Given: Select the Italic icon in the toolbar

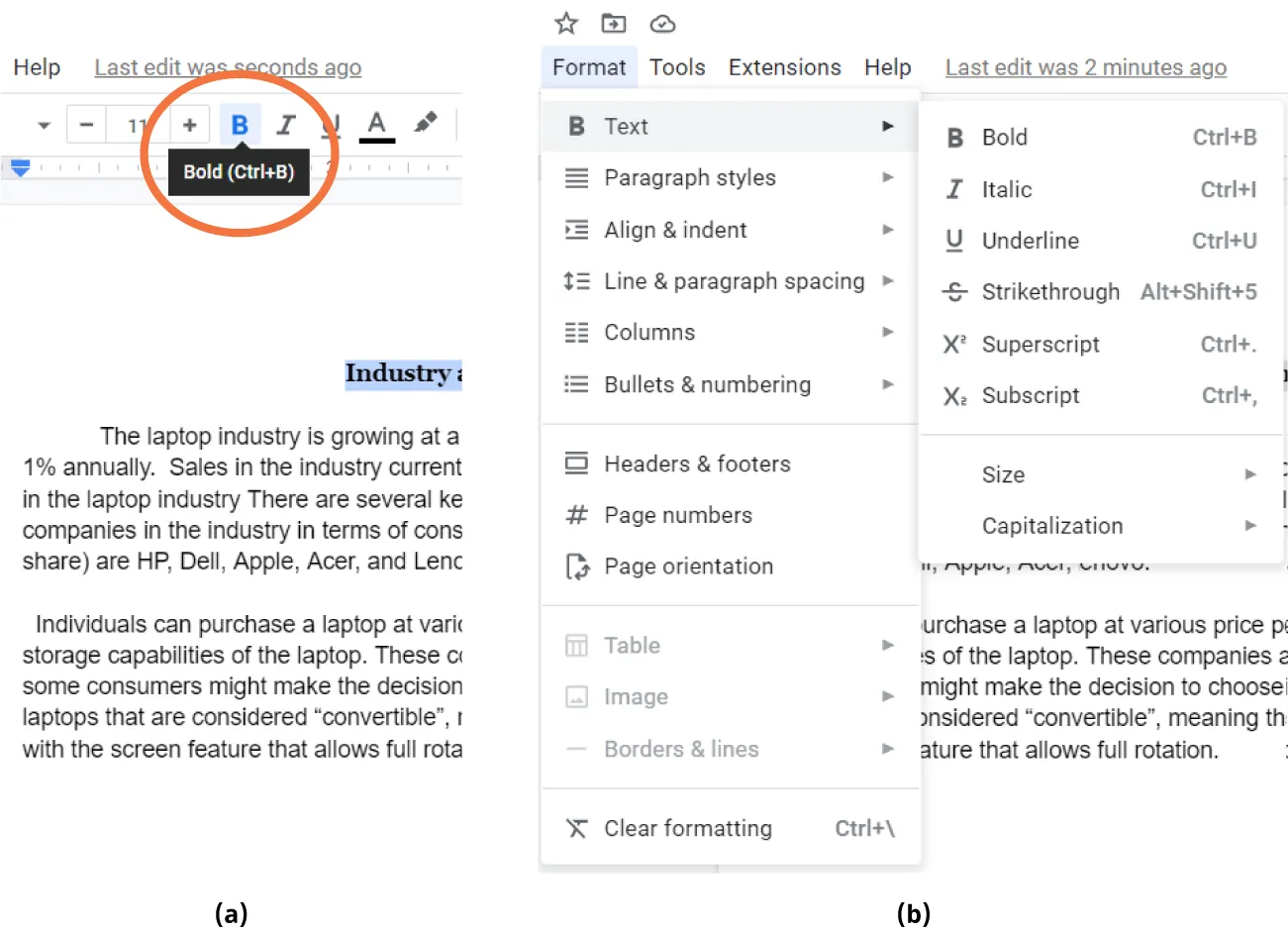Looking at the screenshot, I should click(x=286, y=124).
